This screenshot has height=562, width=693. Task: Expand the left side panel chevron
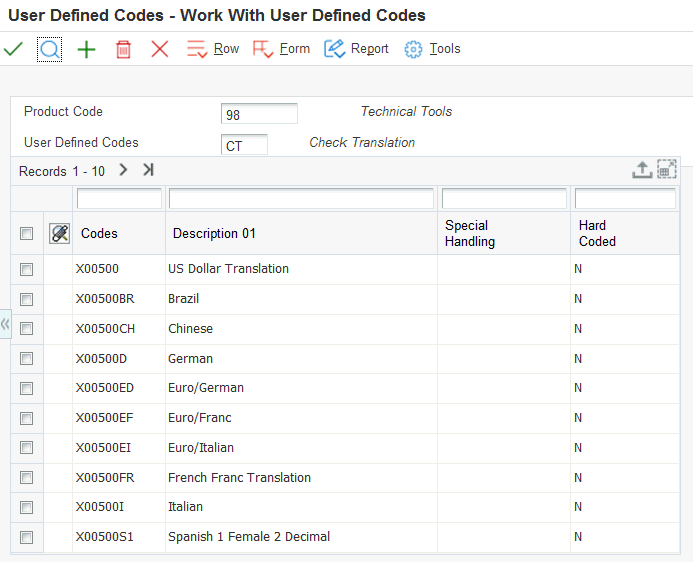[5, 323]
